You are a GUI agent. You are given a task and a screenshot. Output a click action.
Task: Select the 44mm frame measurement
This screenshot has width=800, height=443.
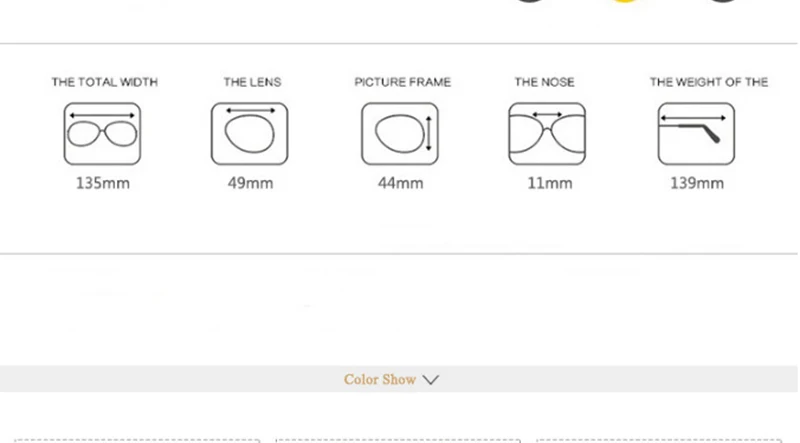coord(401,183)
